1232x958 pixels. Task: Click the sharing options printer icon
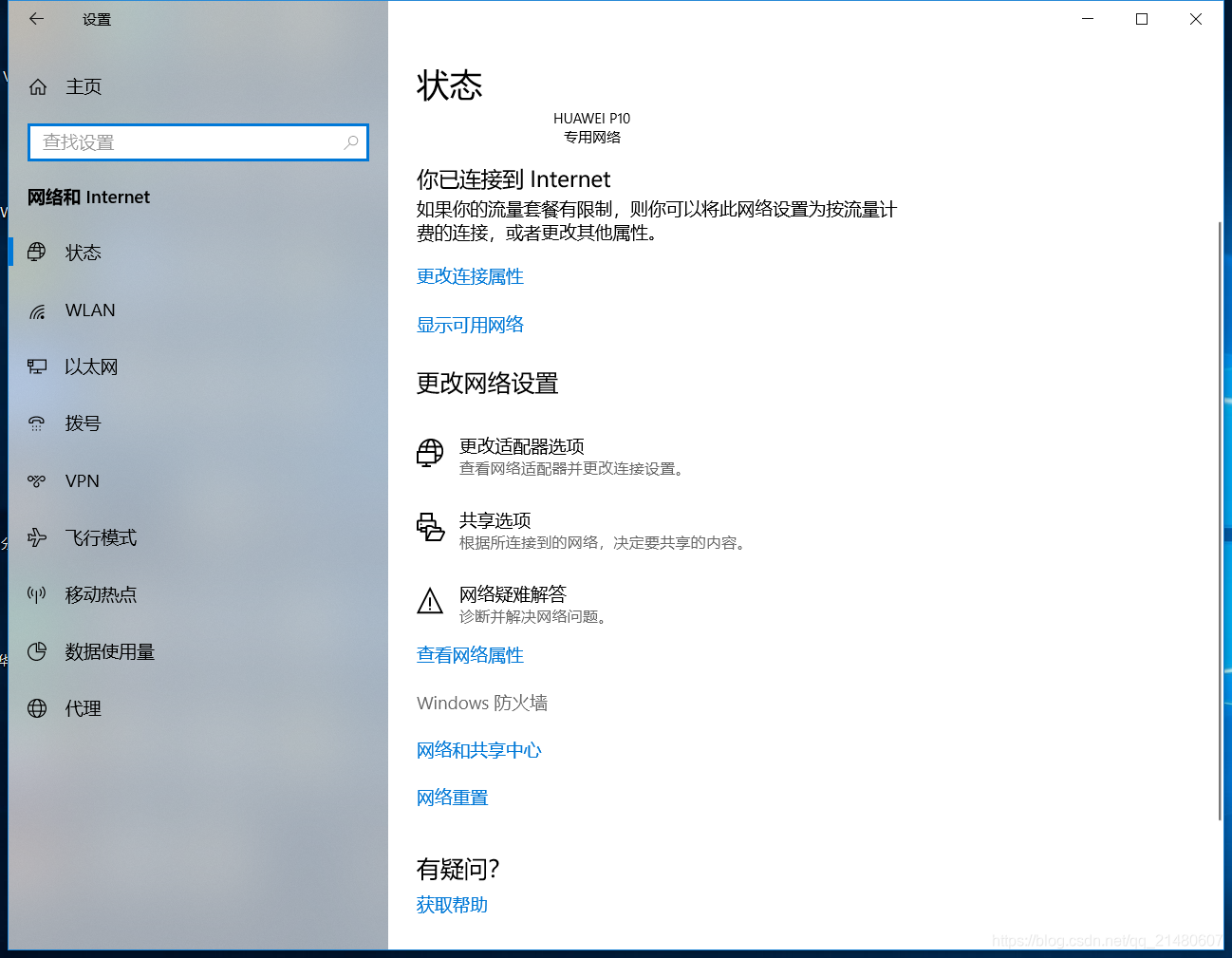point(430,528)
